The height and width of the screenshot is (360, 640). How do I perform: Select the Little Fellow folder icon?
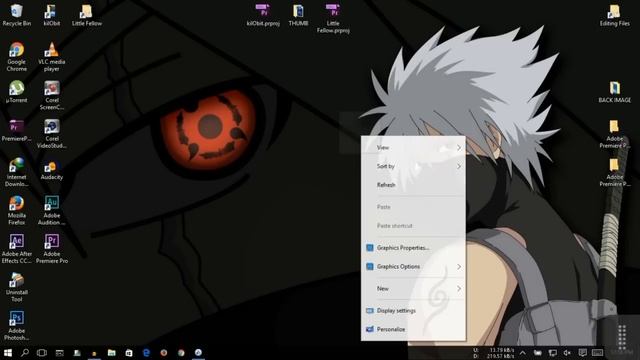tap(87, 16)
